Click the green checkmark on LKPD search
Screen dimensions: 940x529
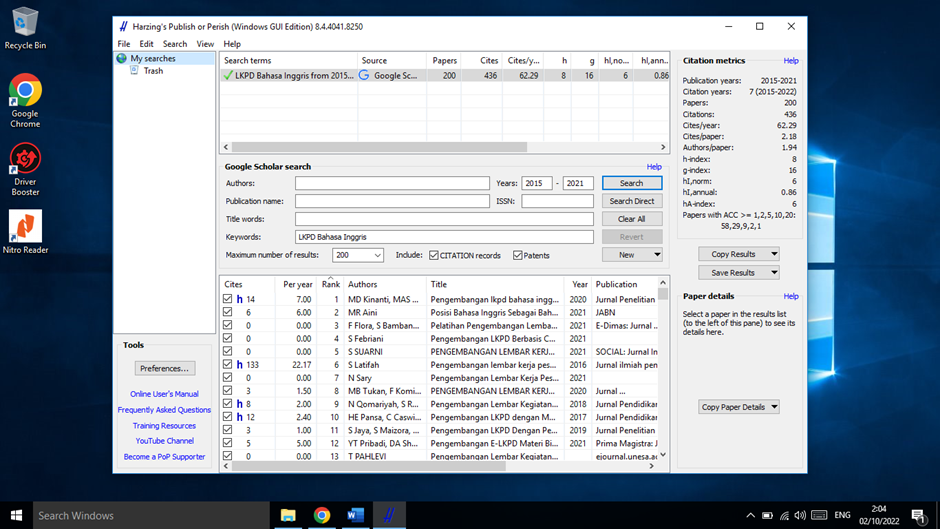coord(228,76)
